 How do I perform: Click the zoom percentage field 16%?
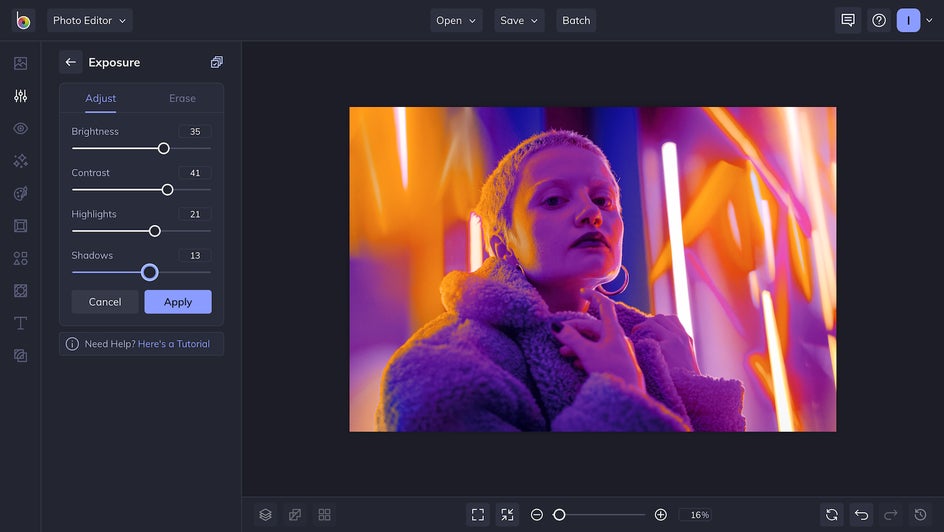[x=696, y=515]
